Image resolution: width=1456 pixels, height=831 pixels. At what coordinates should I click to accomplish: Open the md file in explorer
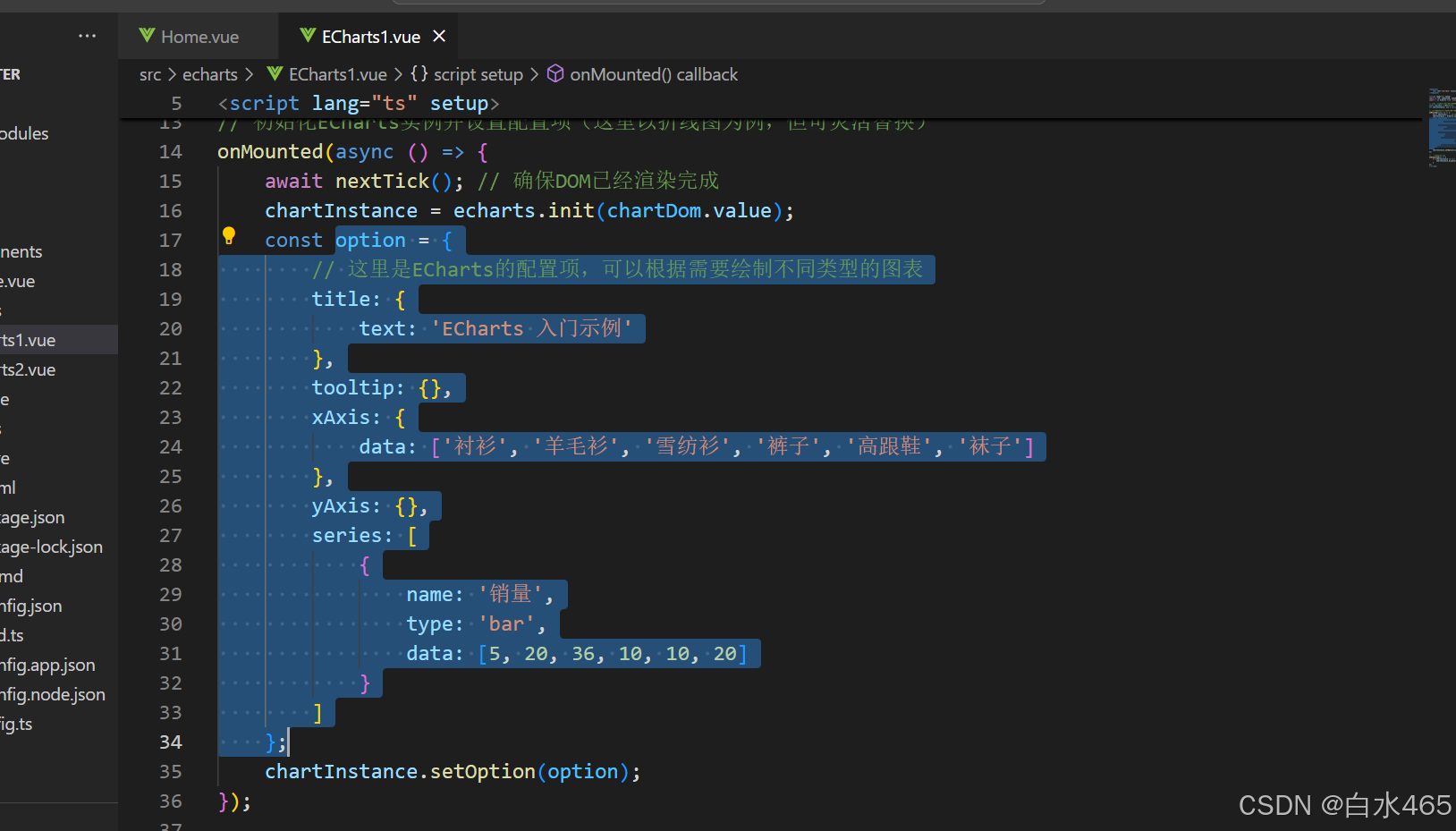(12, 576)
